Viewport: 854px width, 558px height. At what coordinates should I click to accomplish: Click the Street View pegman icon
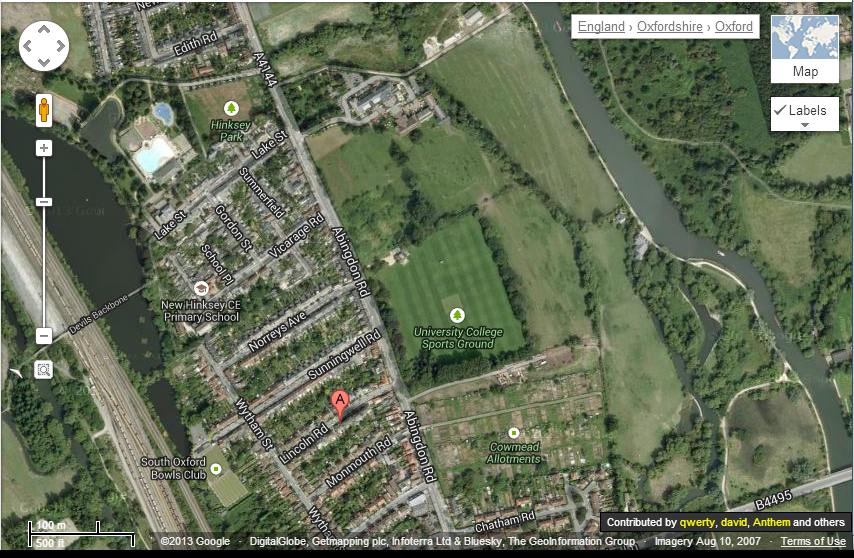coord(44,111)
